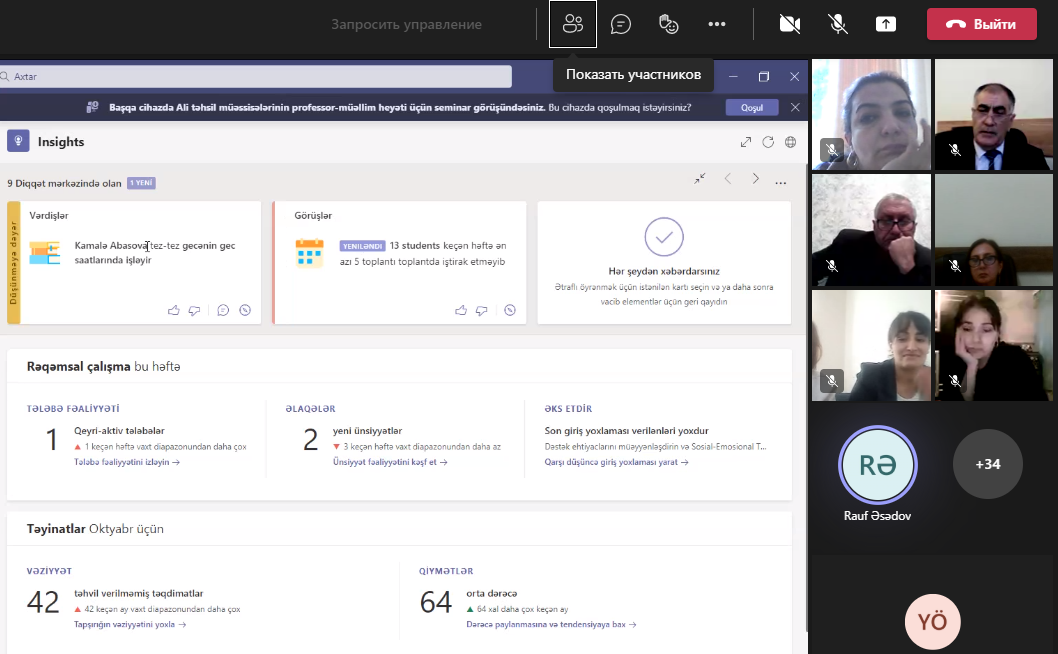Open the meeting chat panel

621,24
